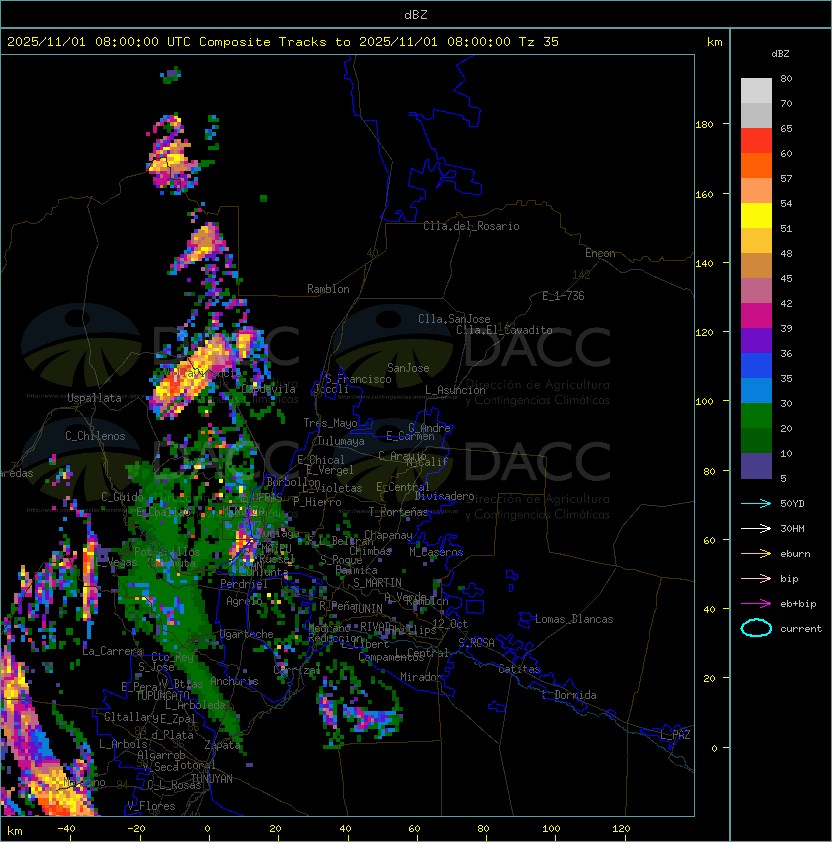Click the 'La_Carrera' place label
The image size is (832, 842).
[113, 651]
